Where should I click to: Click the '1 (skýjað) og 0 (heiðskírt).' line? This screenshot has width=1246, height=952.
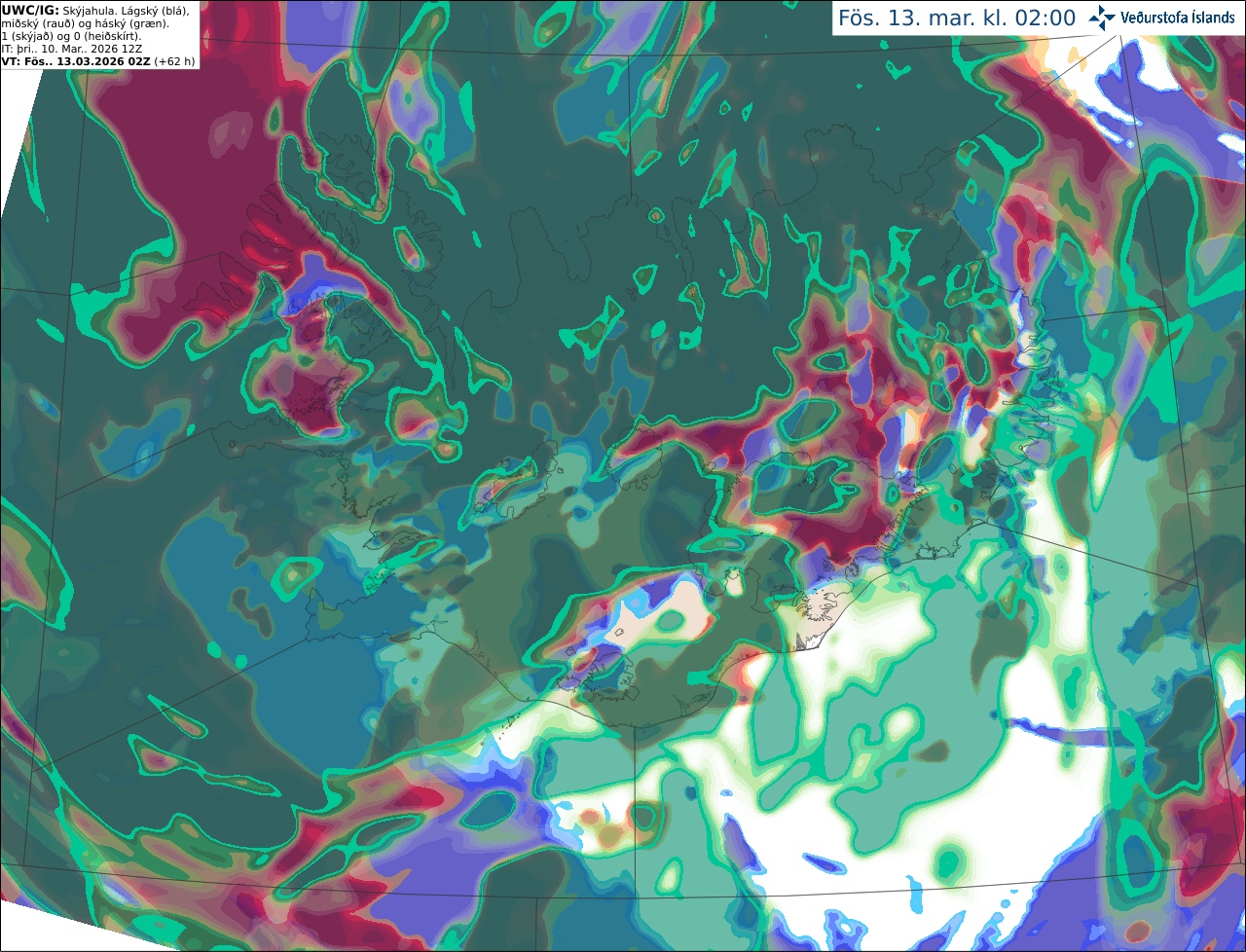pos(71,36)
